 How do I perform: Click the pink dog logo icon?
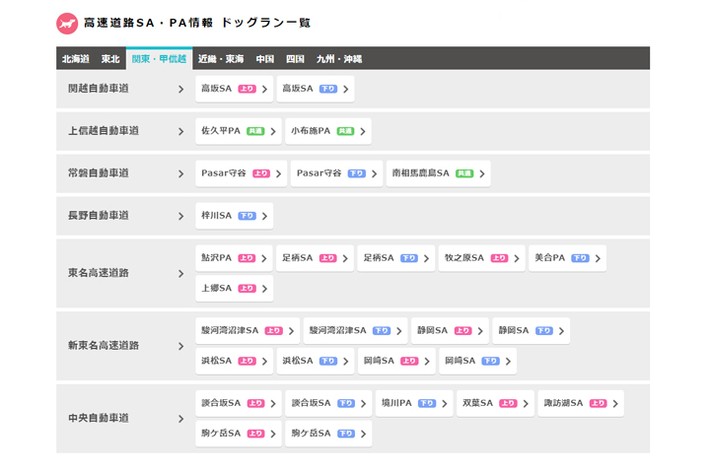68,22
